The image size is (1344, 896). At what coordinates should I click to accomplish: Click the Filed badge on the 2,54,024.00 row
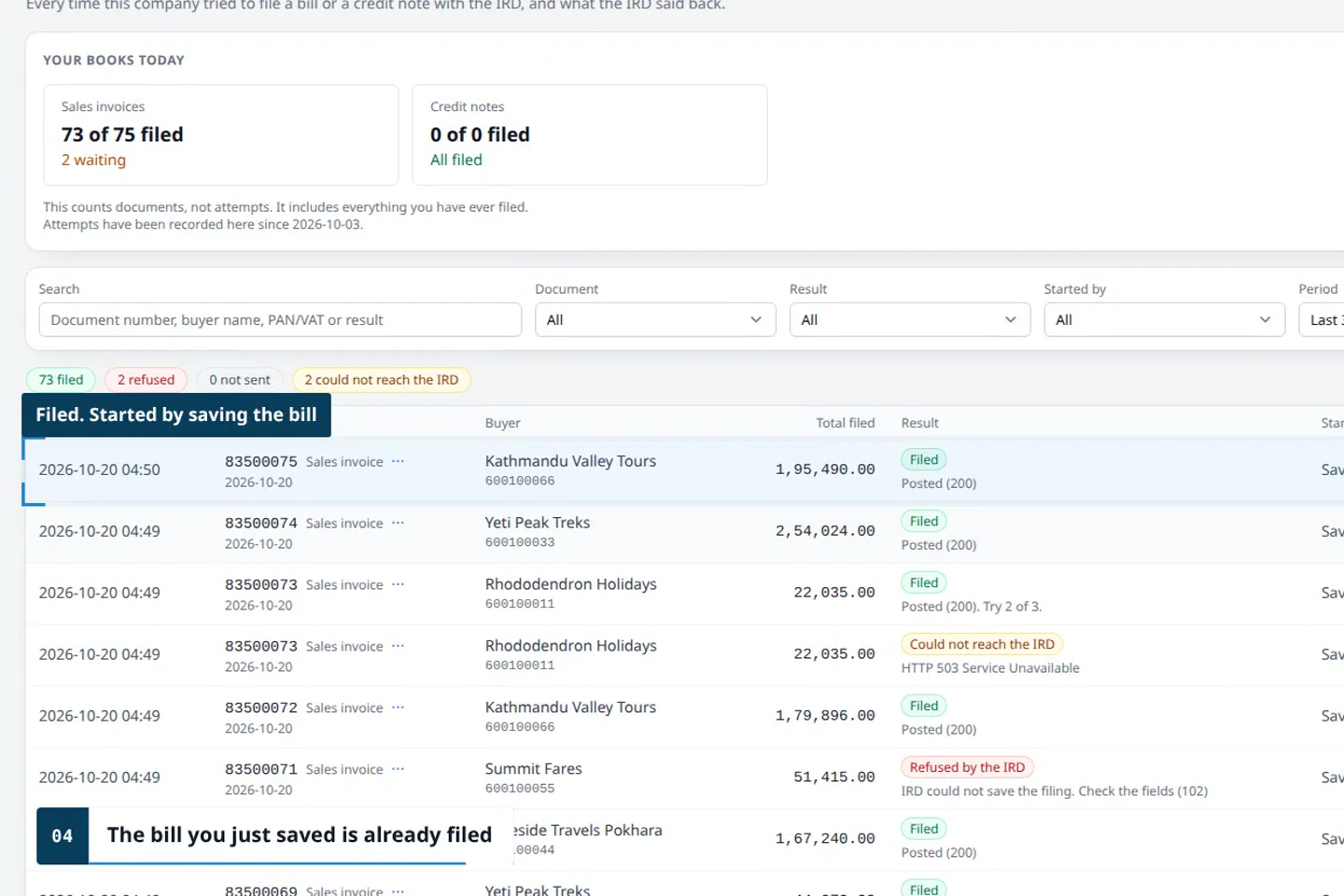[x=924, y=521]
